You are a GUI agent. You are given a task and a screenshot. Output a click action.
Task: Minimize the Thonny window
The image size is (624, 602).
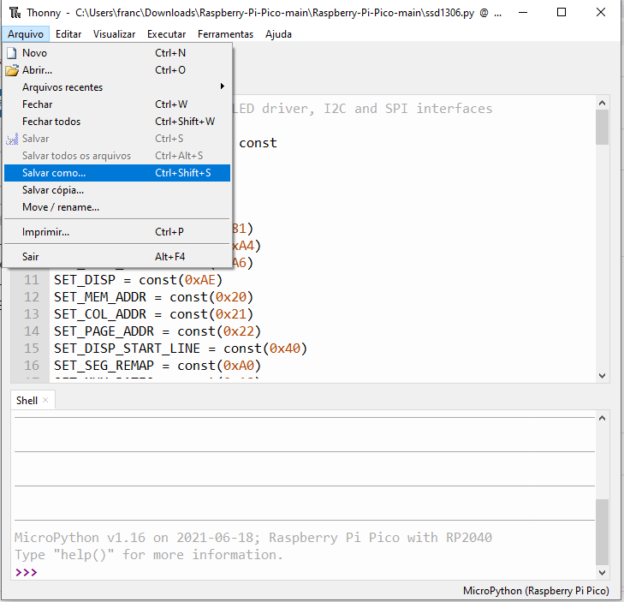pos(523,13)
